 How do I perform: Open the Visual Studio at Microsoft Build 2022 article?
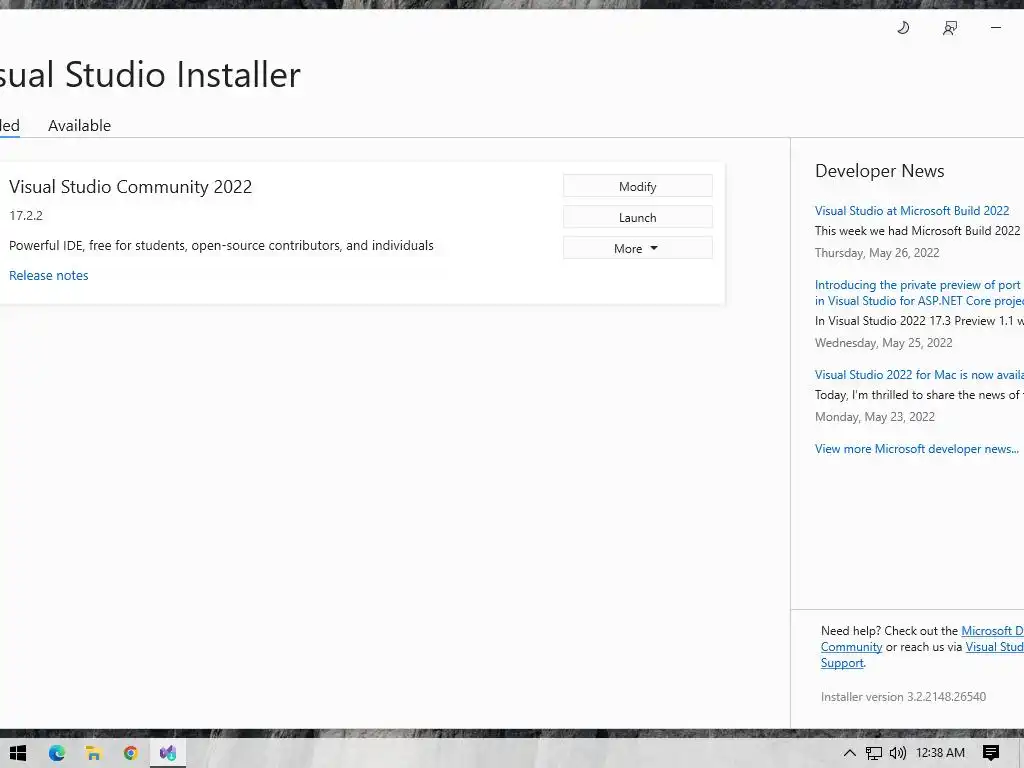click(x=912, y=211)
